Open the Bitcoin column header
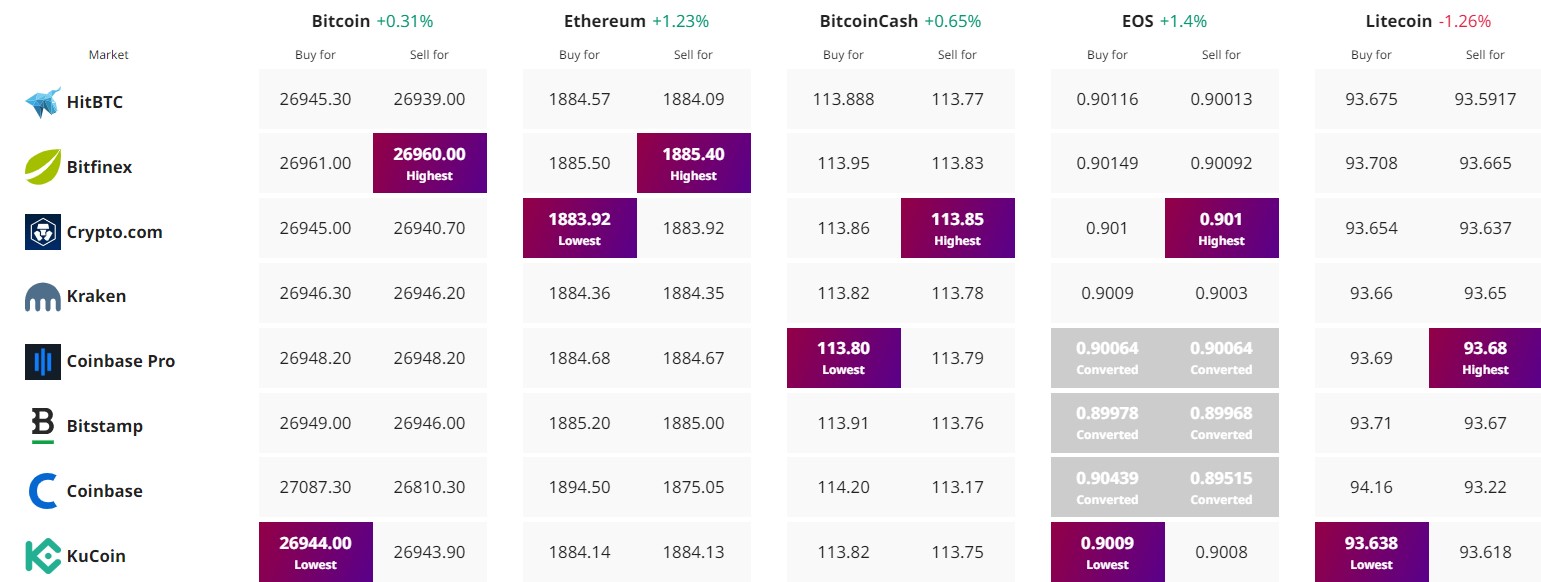Viewport: 1541px width, 582px height. [x=341, y=21]
